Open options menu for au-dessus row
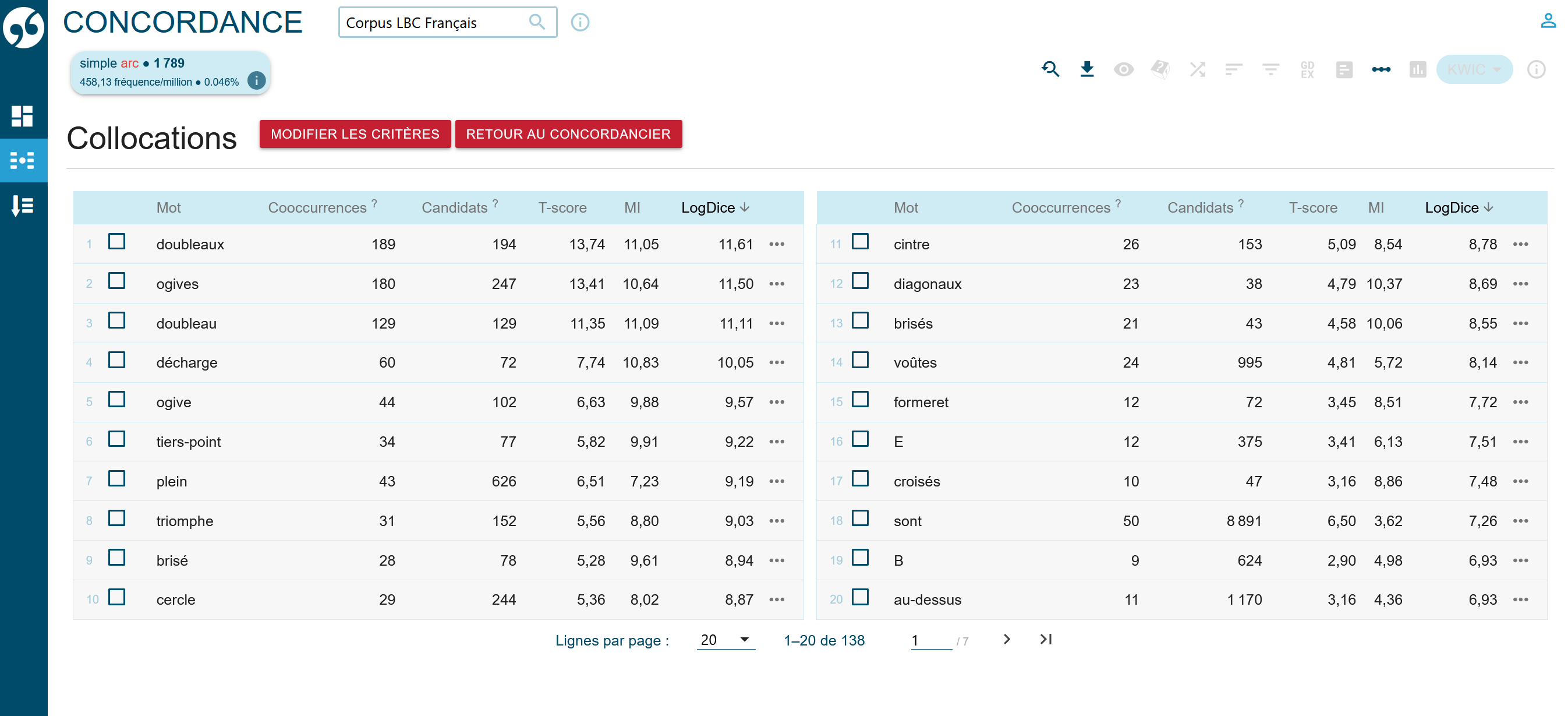Image resolution: width=1568 pixels, height=716 pixels. tap(1520, 599)
